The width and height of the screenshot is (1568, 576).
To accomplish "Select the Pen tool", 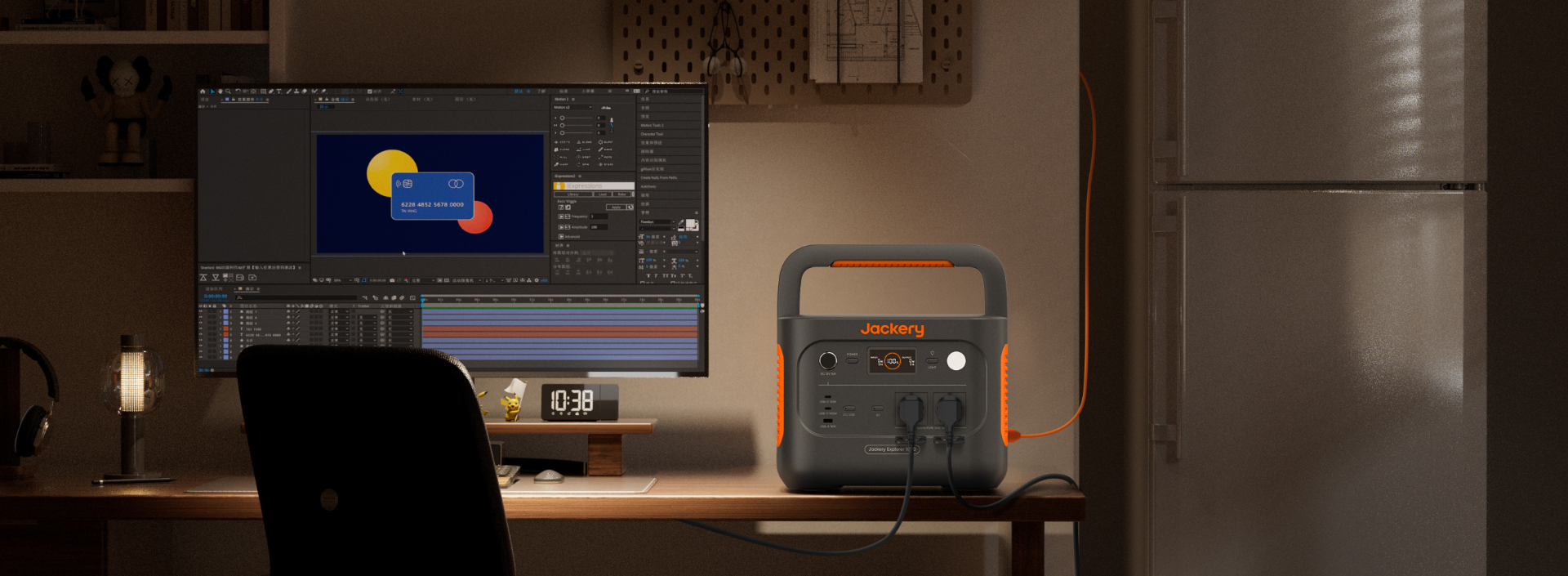I will coord(271,92).
